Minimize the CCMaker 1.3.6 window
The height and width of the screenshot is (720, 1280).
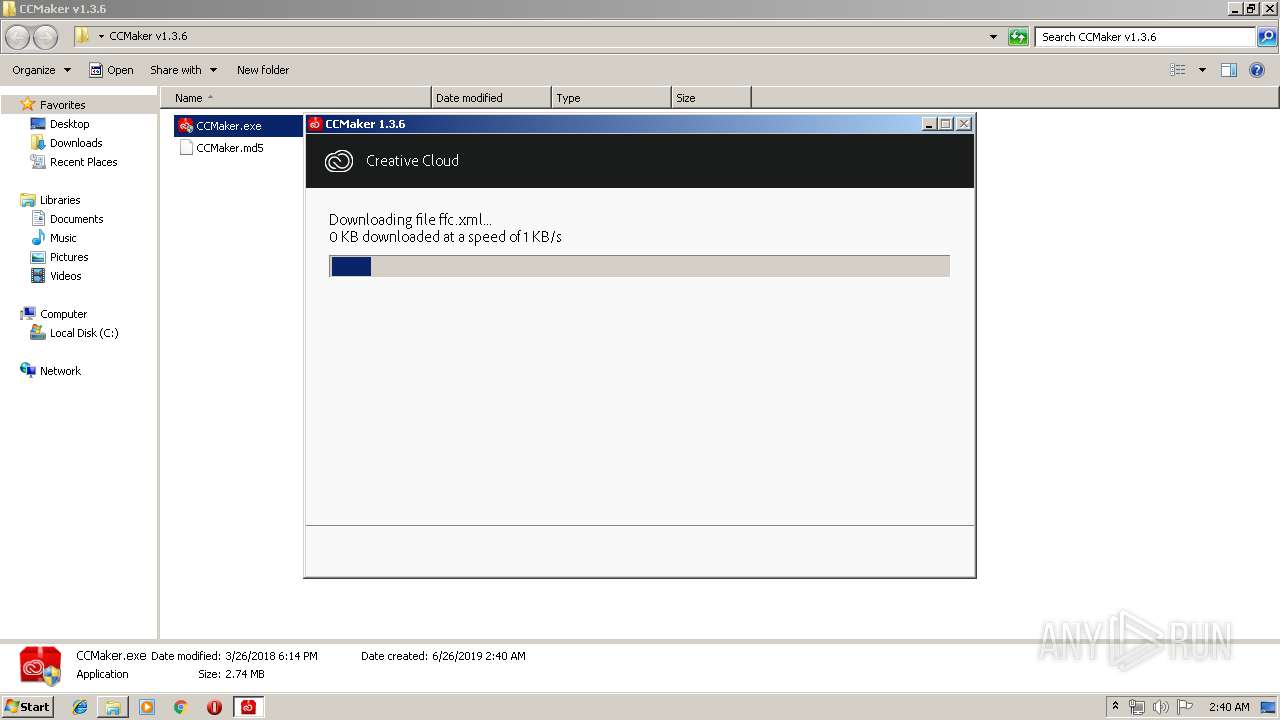(929, 124)
